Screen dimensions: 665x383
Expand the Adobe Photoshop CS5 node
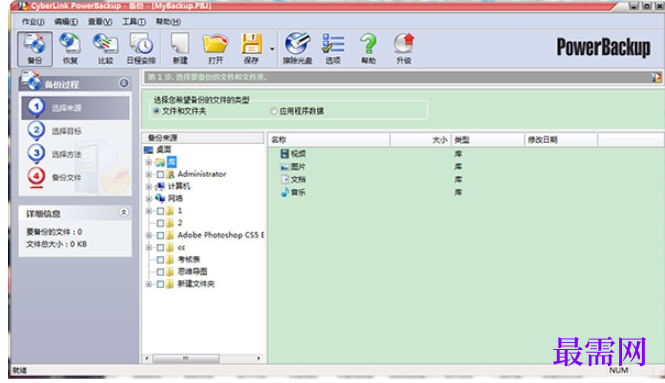(148, 235)
